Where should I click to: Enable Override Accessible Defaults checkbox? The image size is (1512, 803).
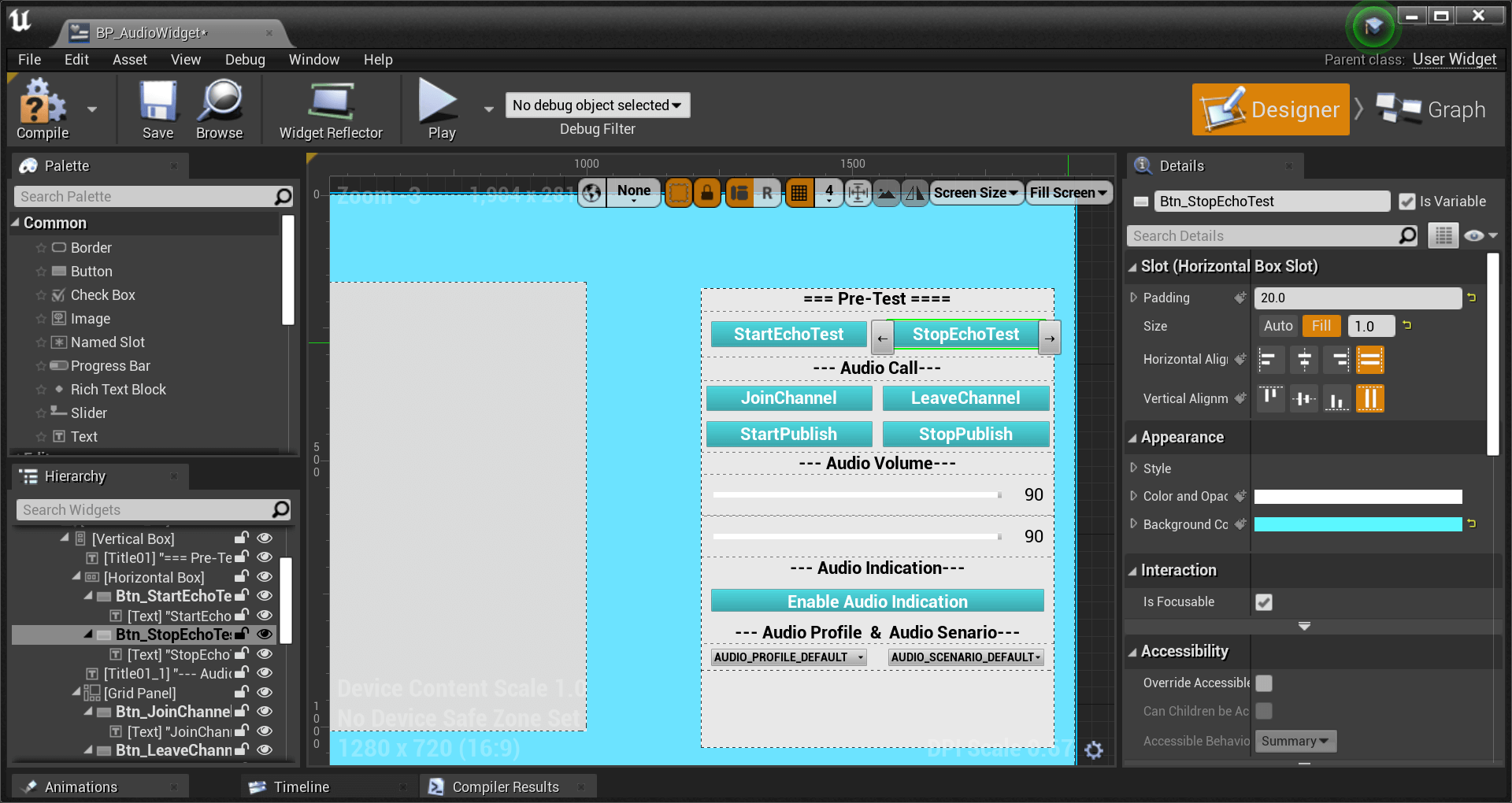1264,683
